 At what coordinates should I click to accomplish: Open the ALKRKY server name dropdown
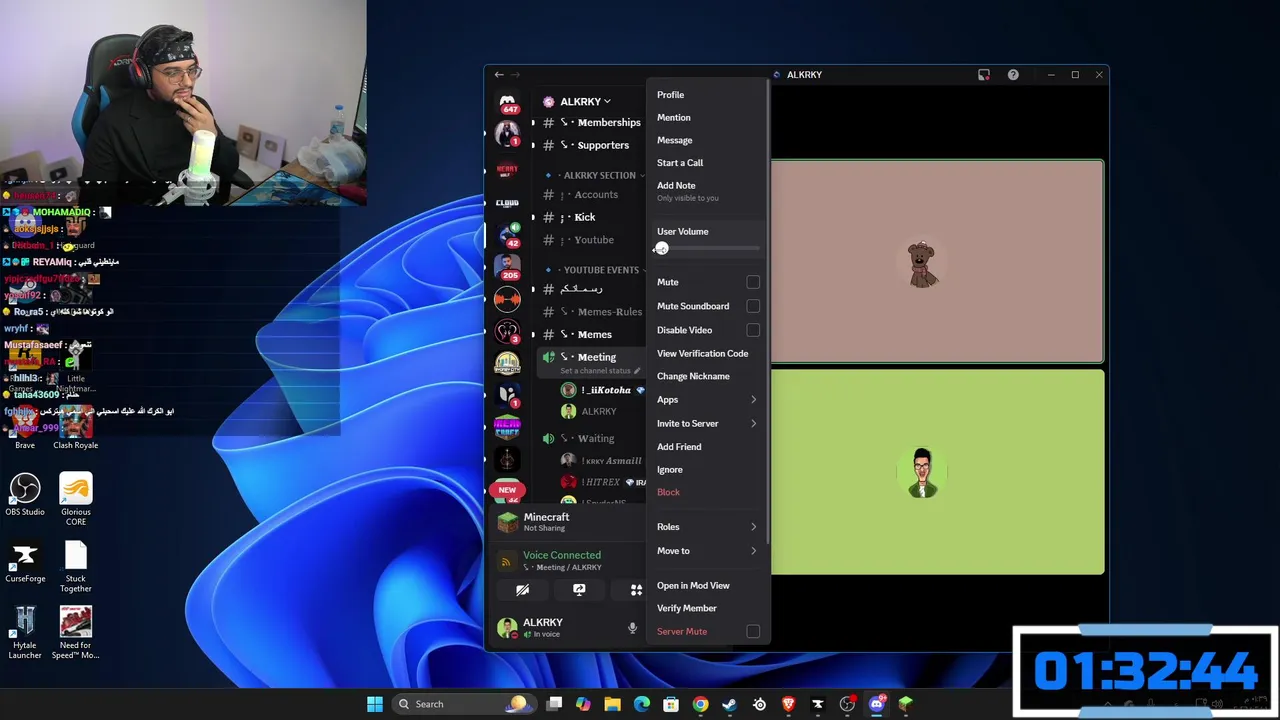[x=585, y=101]
